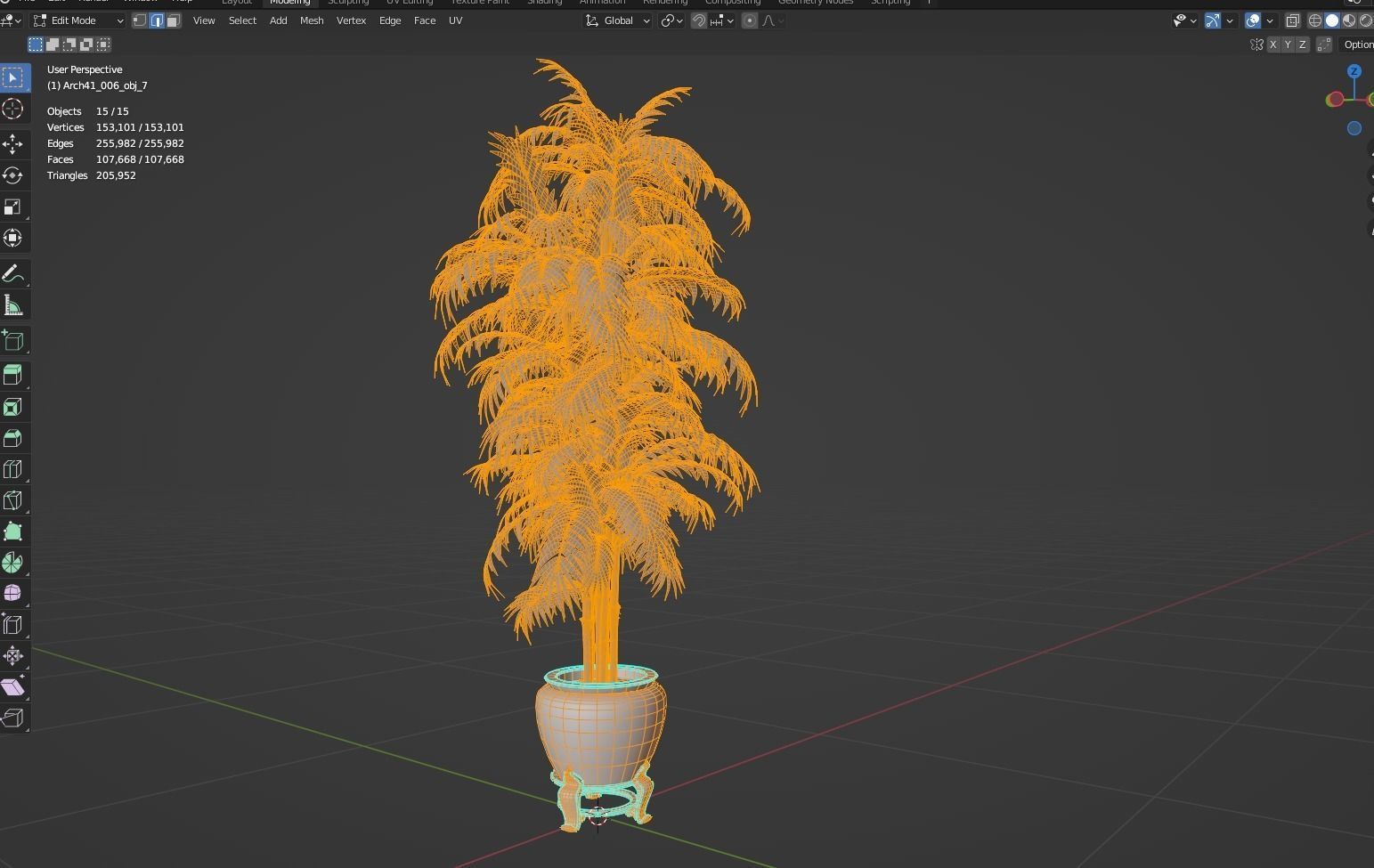Image resolution: width=1374 pixels, height=868 pixels.
Task: Switch to face select mode
Action: (174, 20)
